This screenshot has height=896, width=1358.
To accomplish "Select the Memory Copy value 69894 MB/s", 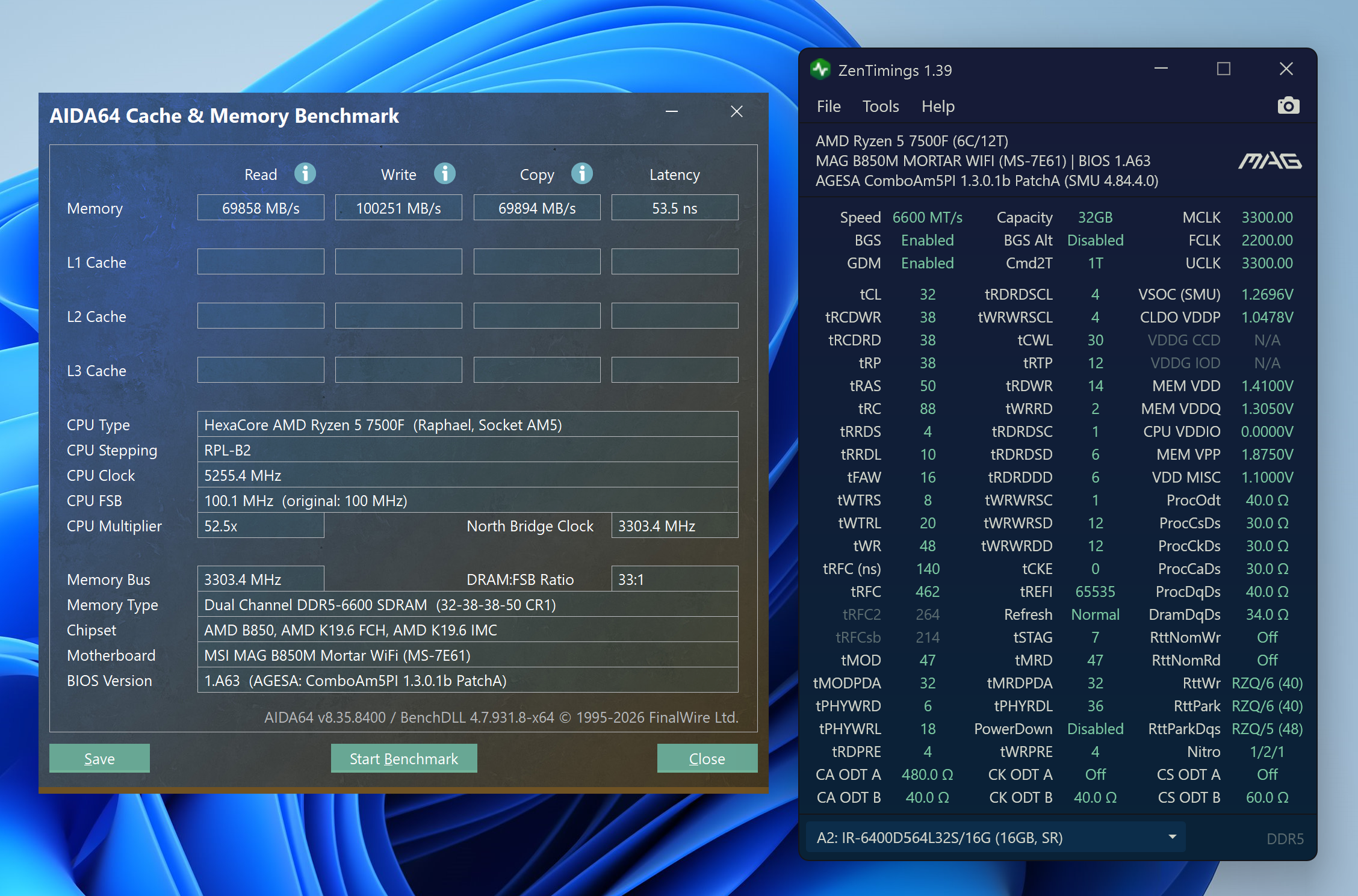I will [x=537, y=208].
